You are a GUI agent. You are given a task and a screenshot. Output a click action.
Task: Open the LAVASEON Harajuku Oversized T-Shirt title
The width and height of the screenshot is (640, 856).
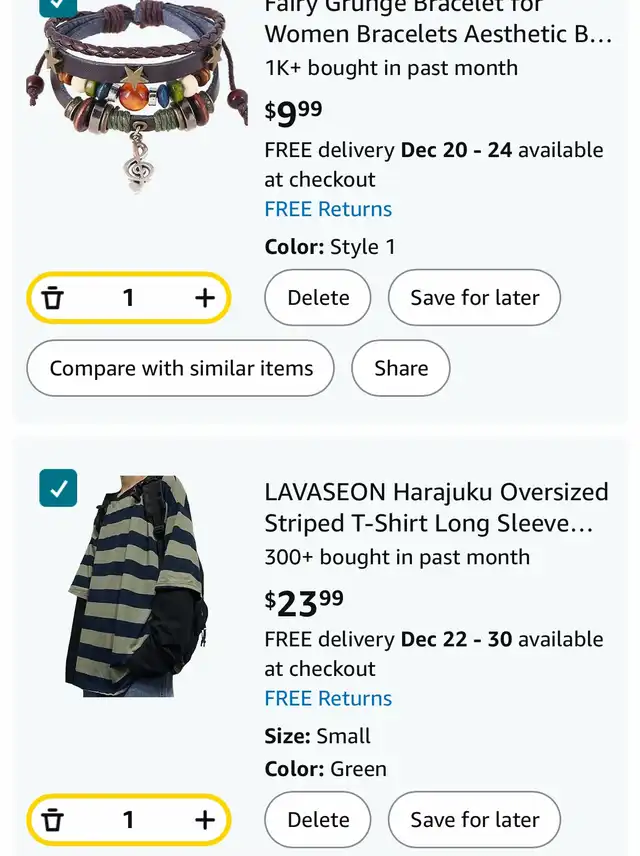(436, 507)
